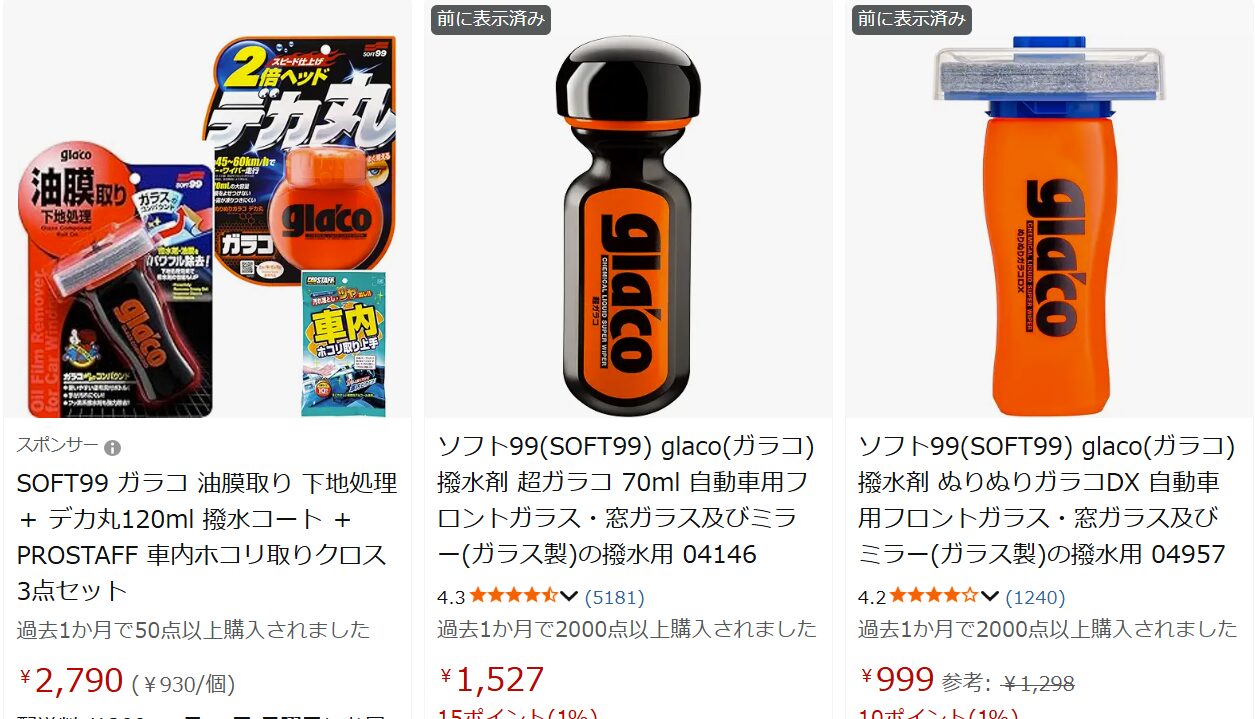This screenshot has height=719, width=1255.
Task: Click the ¥999 price
Action: point(897,680)
